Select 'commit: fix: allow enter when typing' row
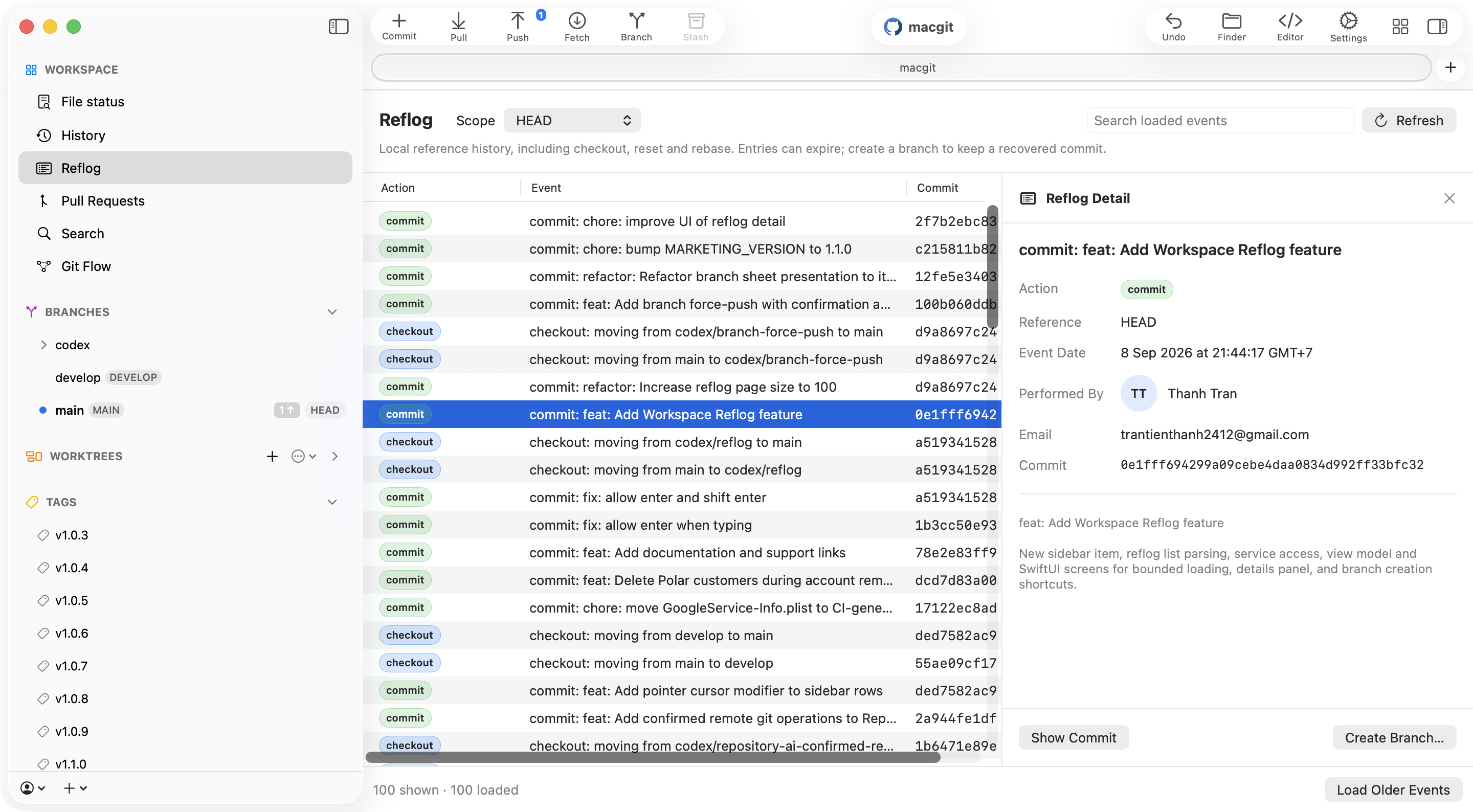This screenshot has width=1473, height=812. point(682,525)
